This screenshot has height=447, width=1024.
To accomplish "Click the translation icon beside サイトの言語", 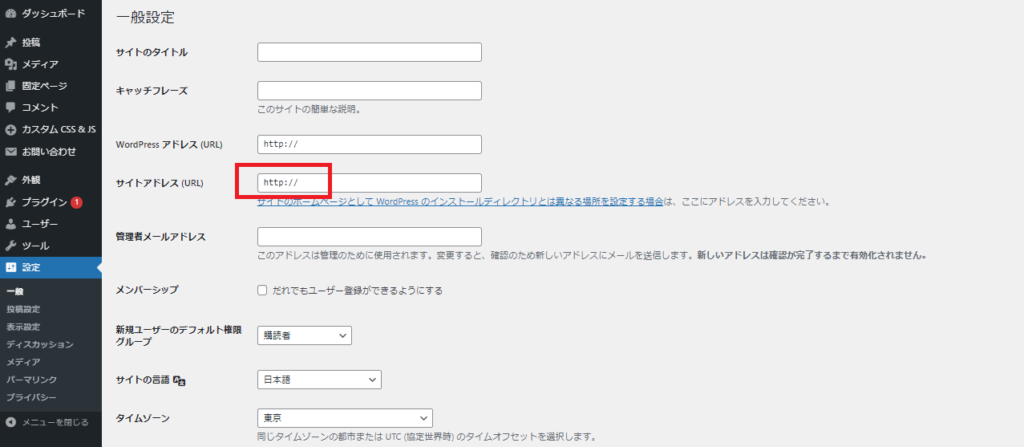I will 180,381.
